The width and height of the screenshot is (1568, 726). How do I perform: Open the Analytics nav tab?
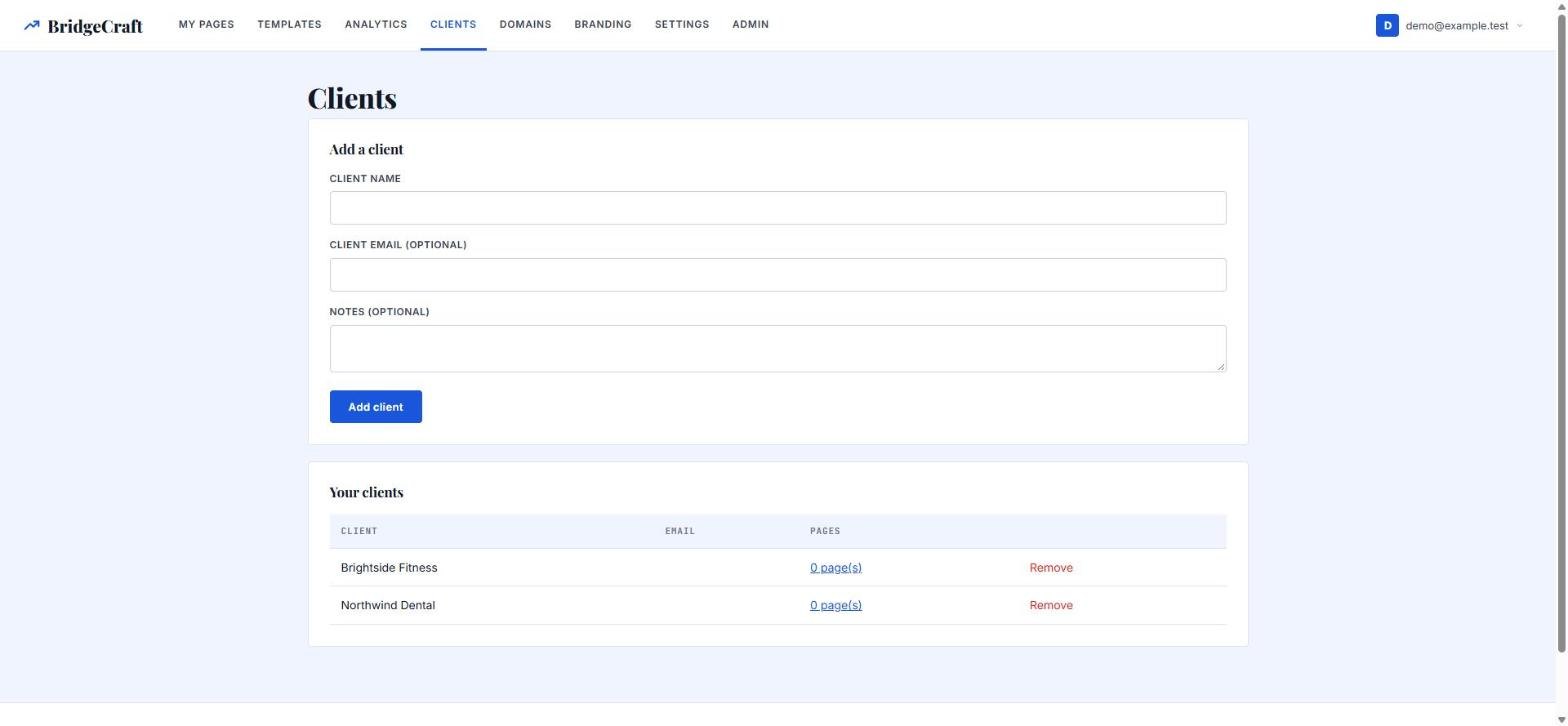coord(376,25)
